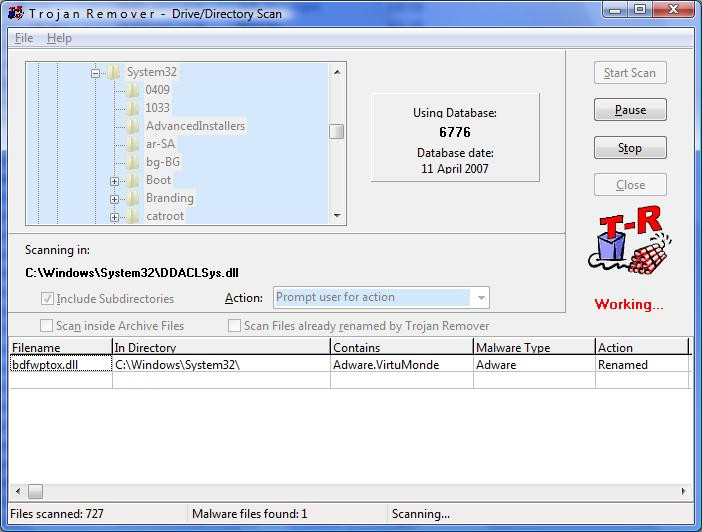Select the 0409 folder label
The image size is (702, 532).
[x=158, y=90]
